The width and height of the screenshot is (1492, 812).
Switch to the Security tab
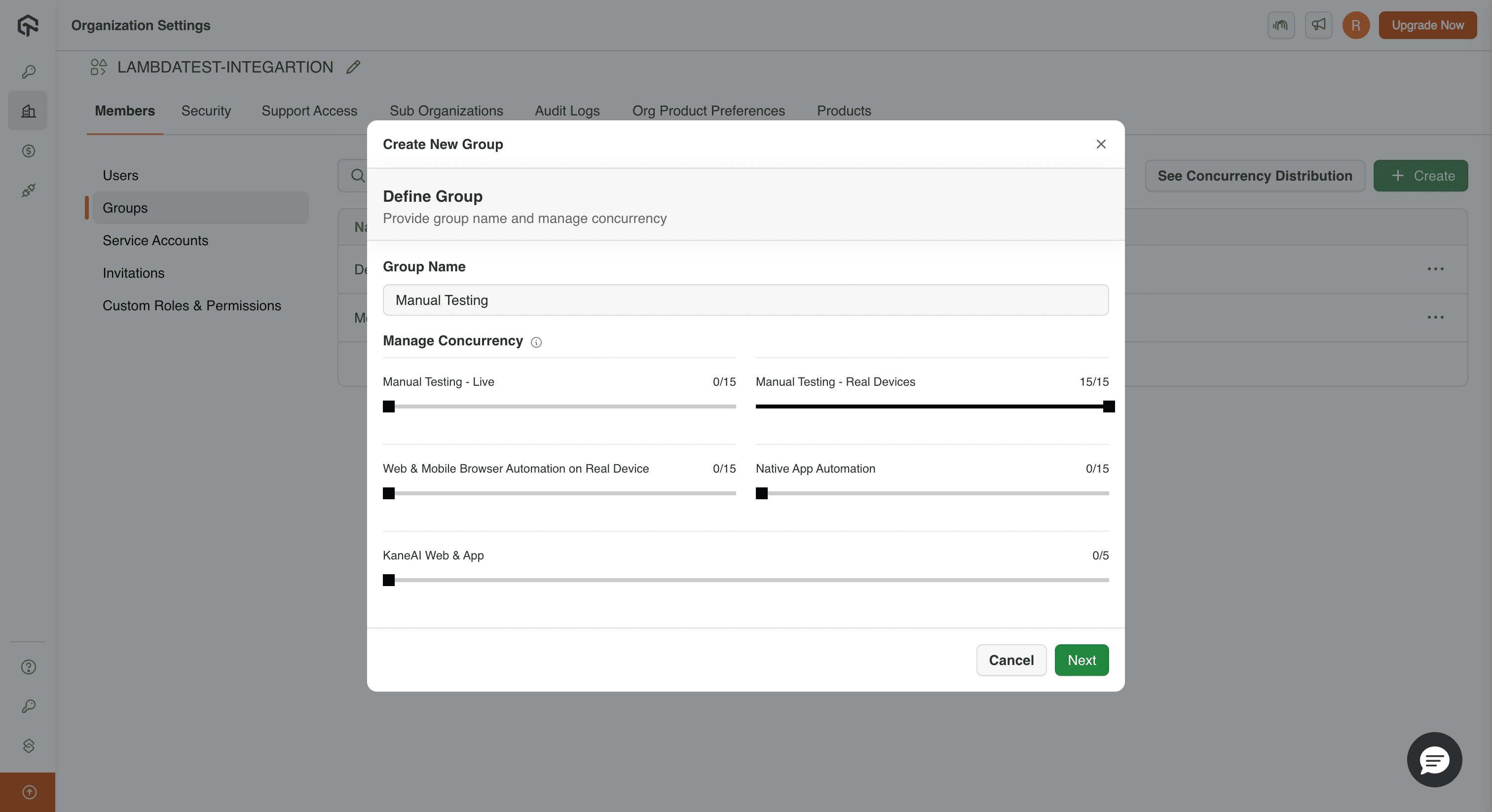[x=206, y=111]
